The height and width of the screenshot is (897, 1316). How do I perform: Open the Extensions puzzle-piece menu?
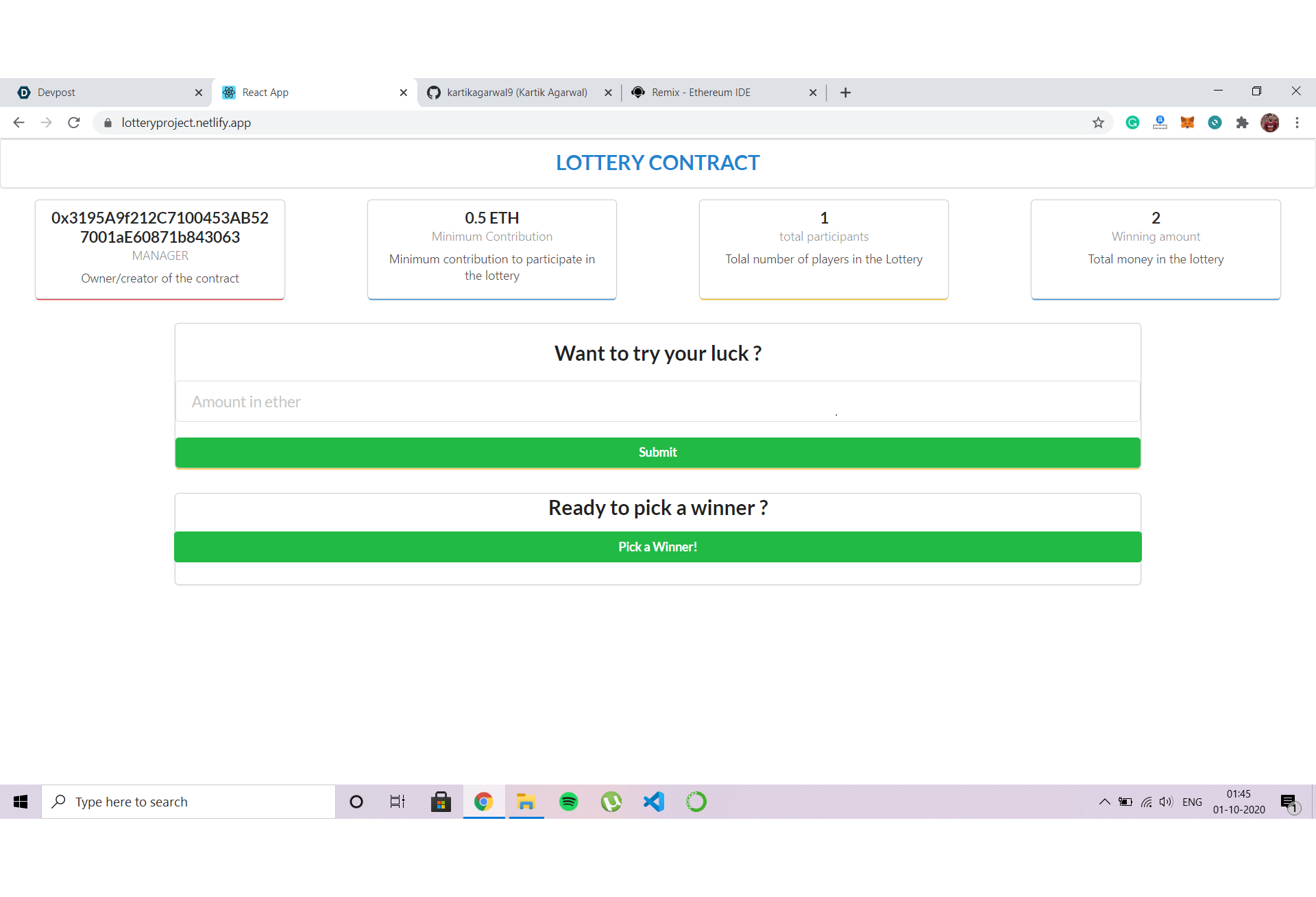[1242, 123]
